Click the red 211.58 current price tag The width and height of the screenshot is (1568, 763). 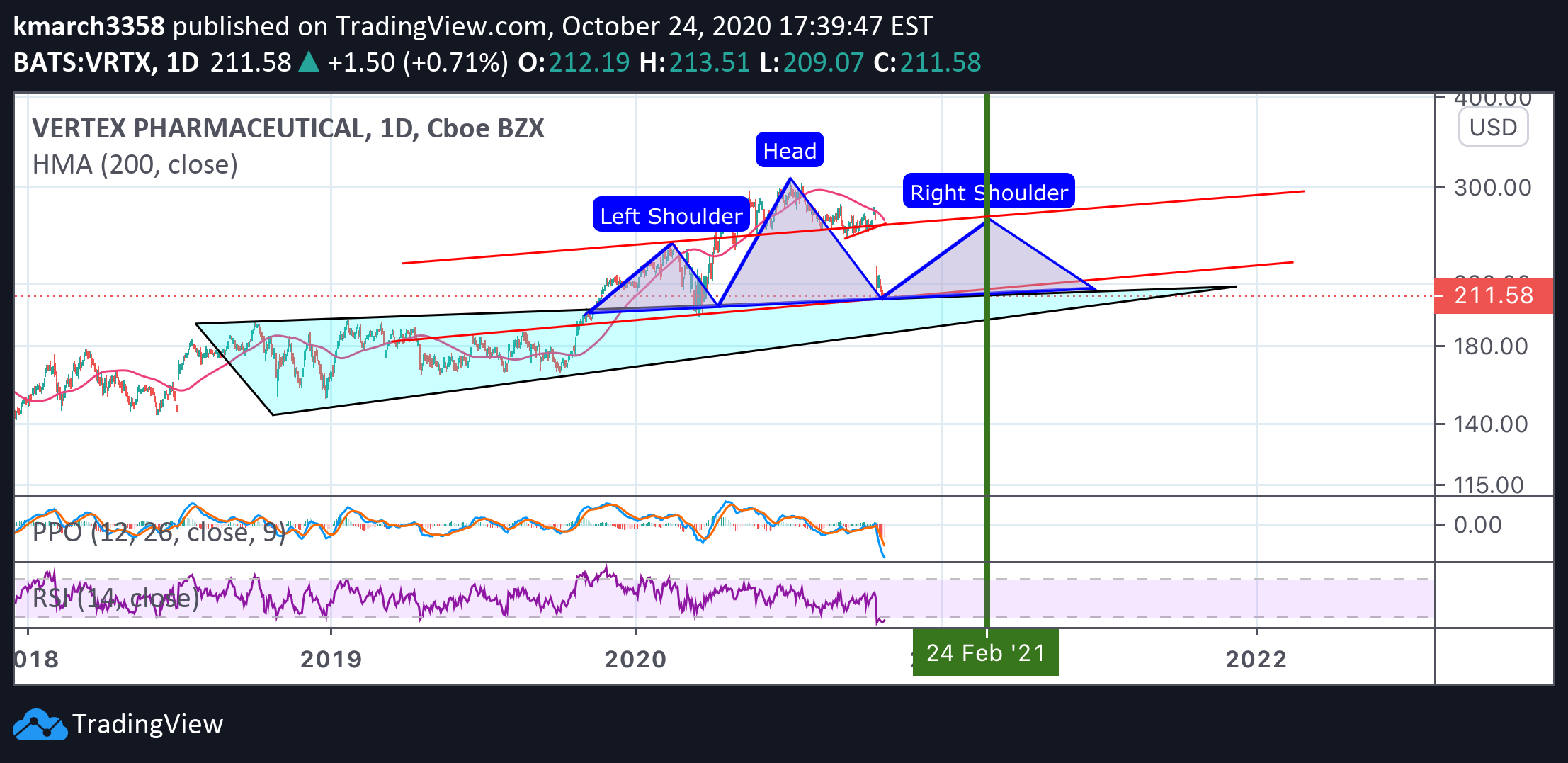tap(1494, 295)
